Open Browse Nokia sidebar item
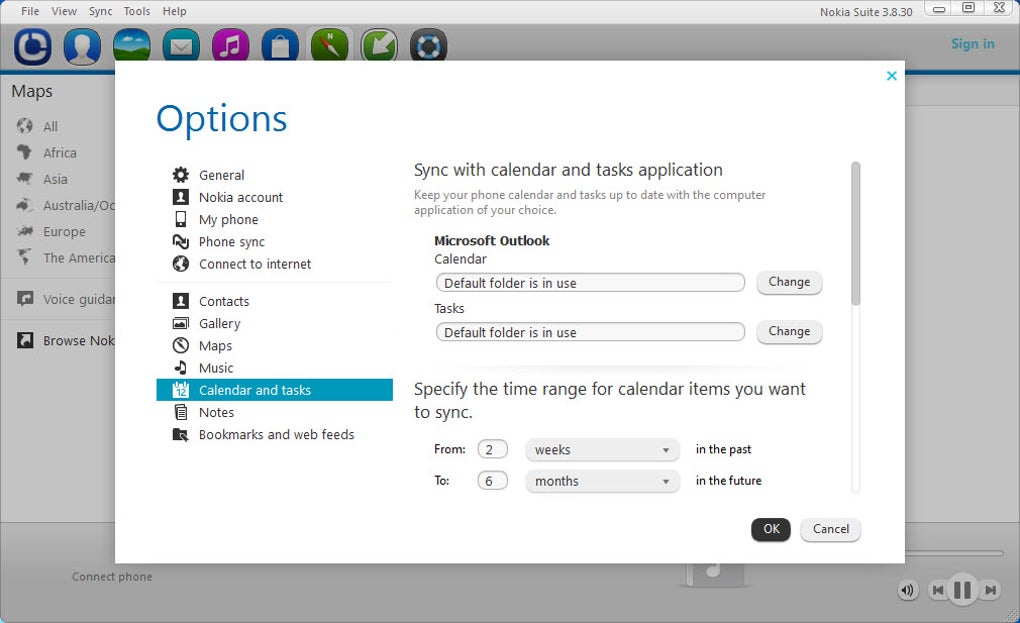 [59, 340]
